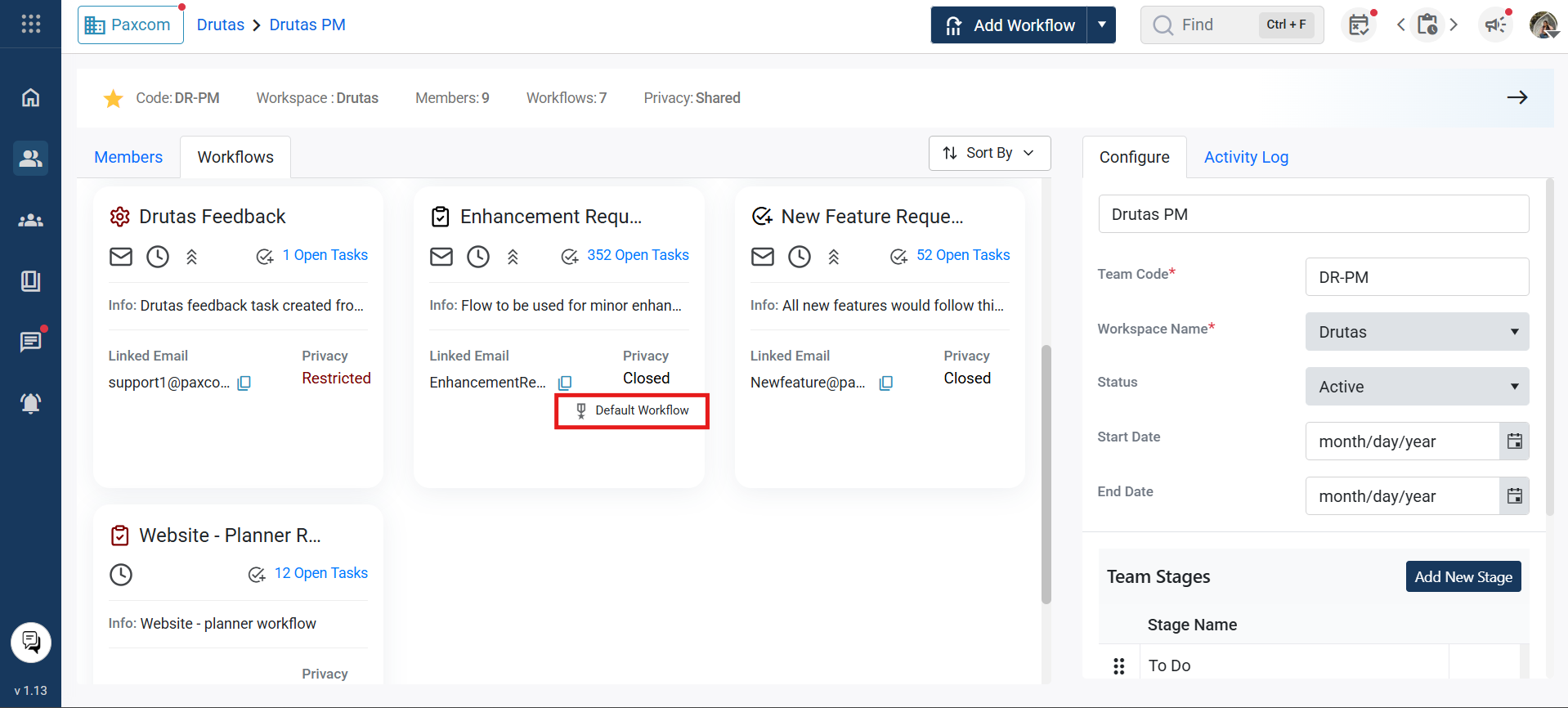Click the star favorite icon beside Code
This screenshot has width=1568, height=708.
tap(113, 99)
